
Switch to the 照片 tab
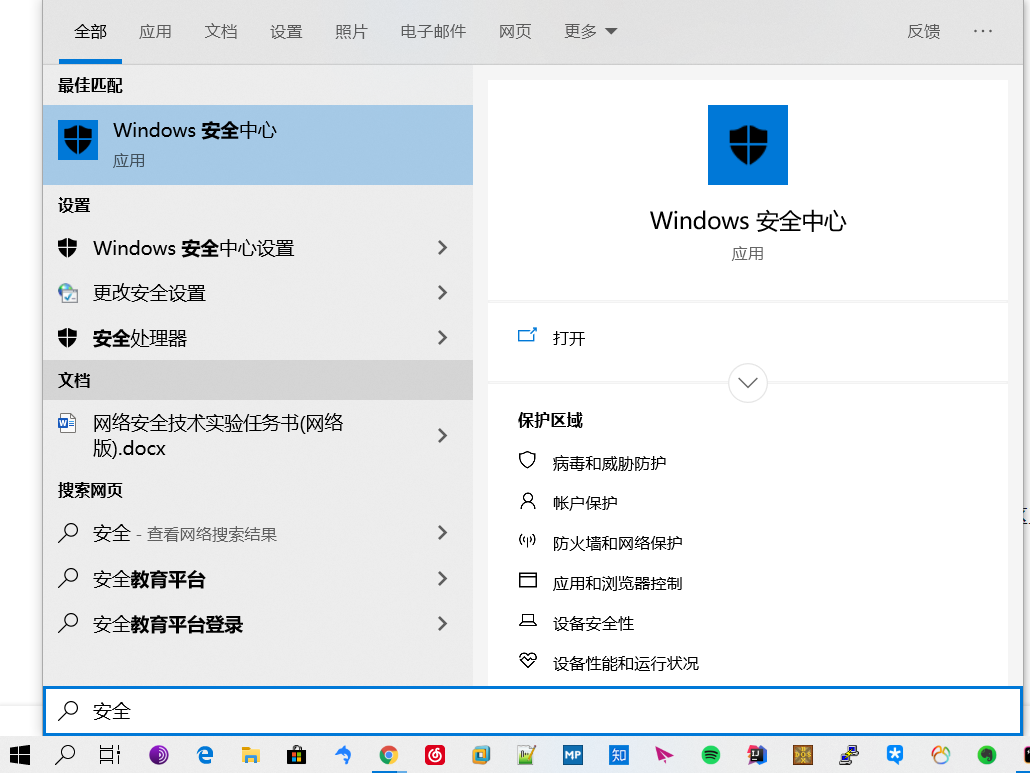tap(351, 31)
